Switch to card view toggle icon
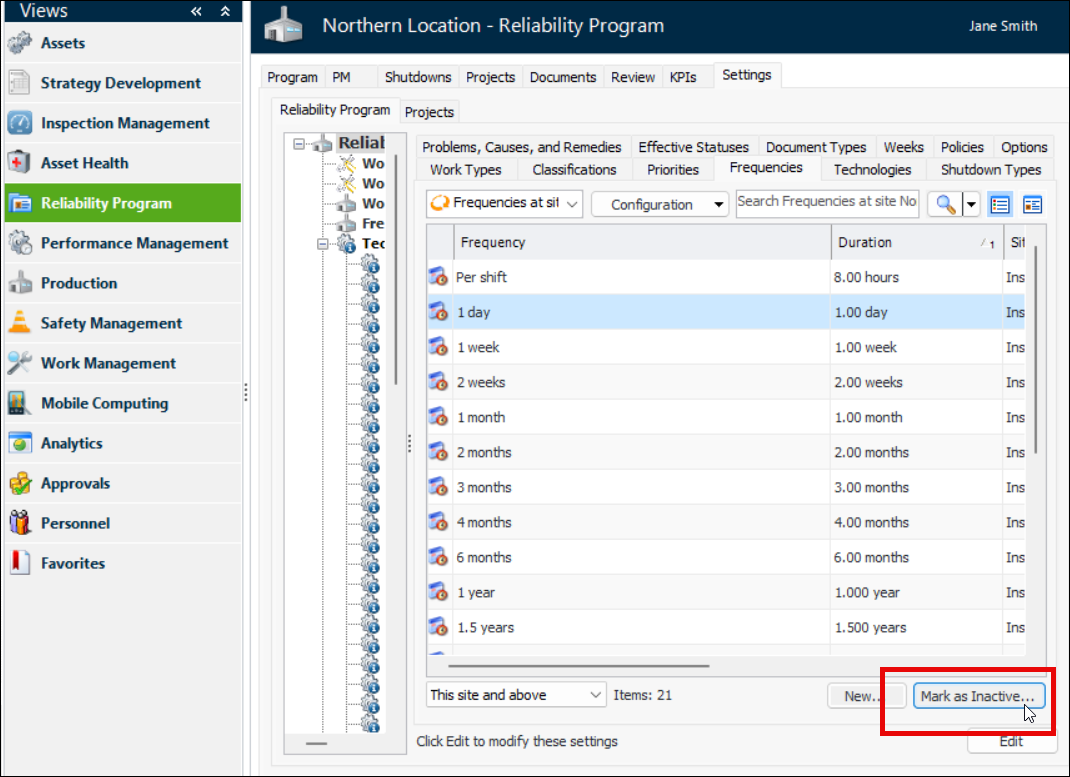This screenshot has height=777, width=1070. coord(1032,204)
